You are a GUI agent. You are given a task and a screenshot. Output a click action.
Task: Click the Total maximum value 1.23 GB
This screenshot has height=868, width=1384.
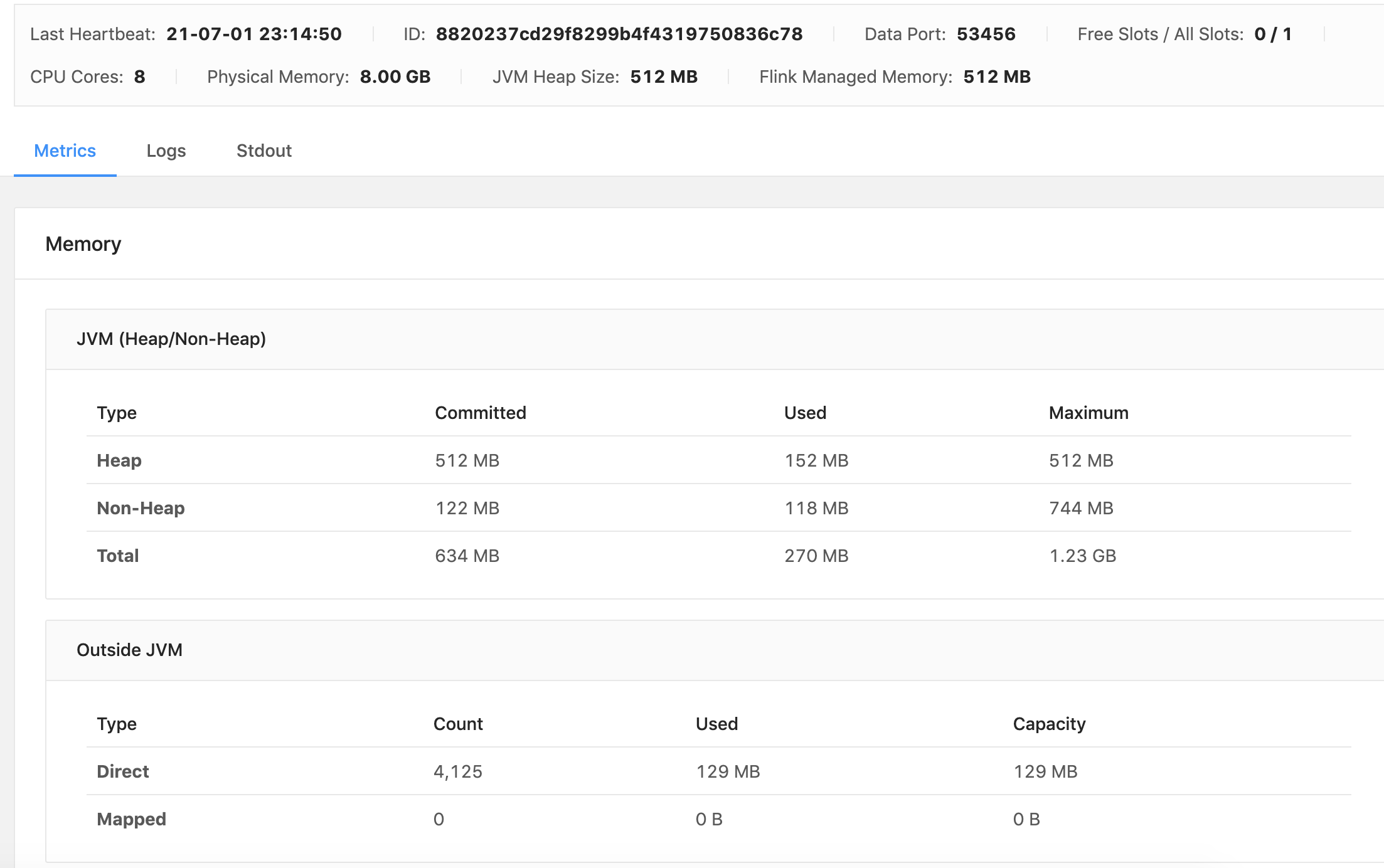[x=1082, y=556]
